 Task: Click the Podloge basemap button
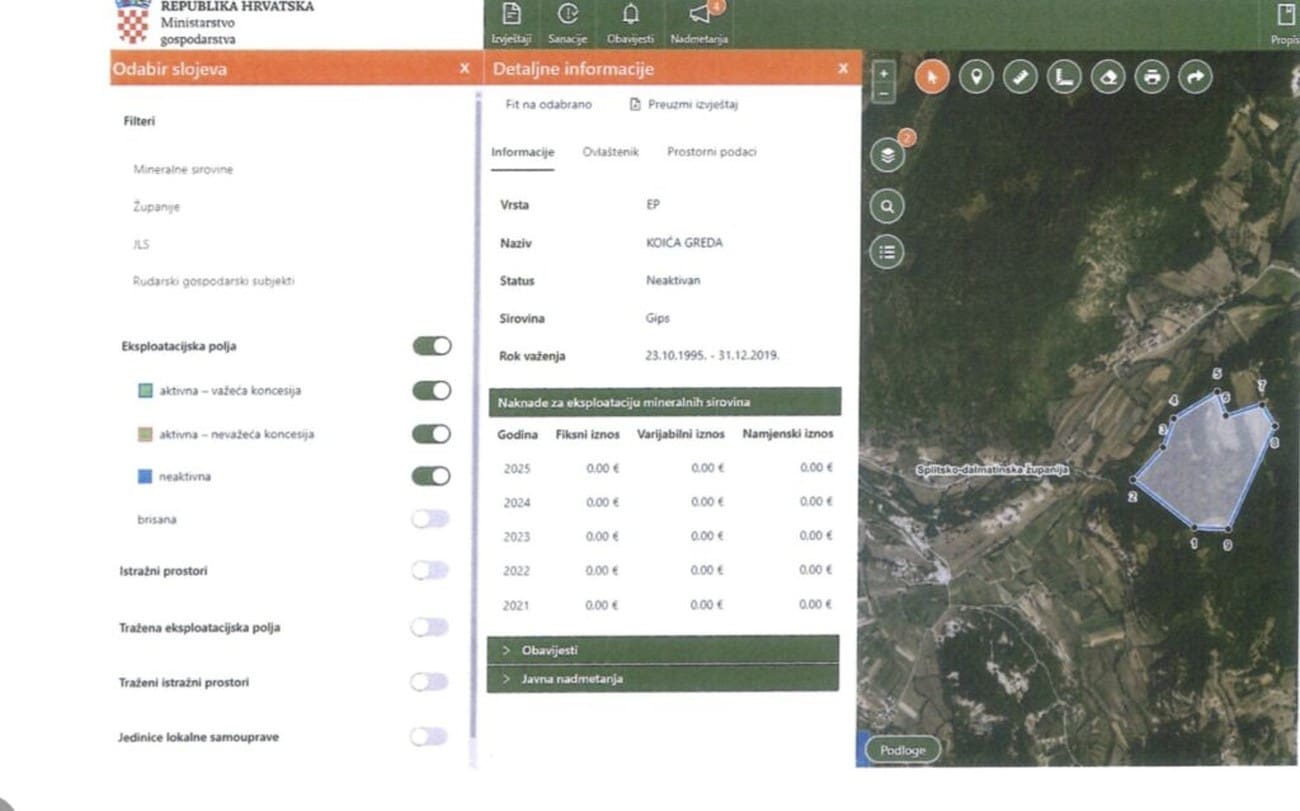point(902,750)
